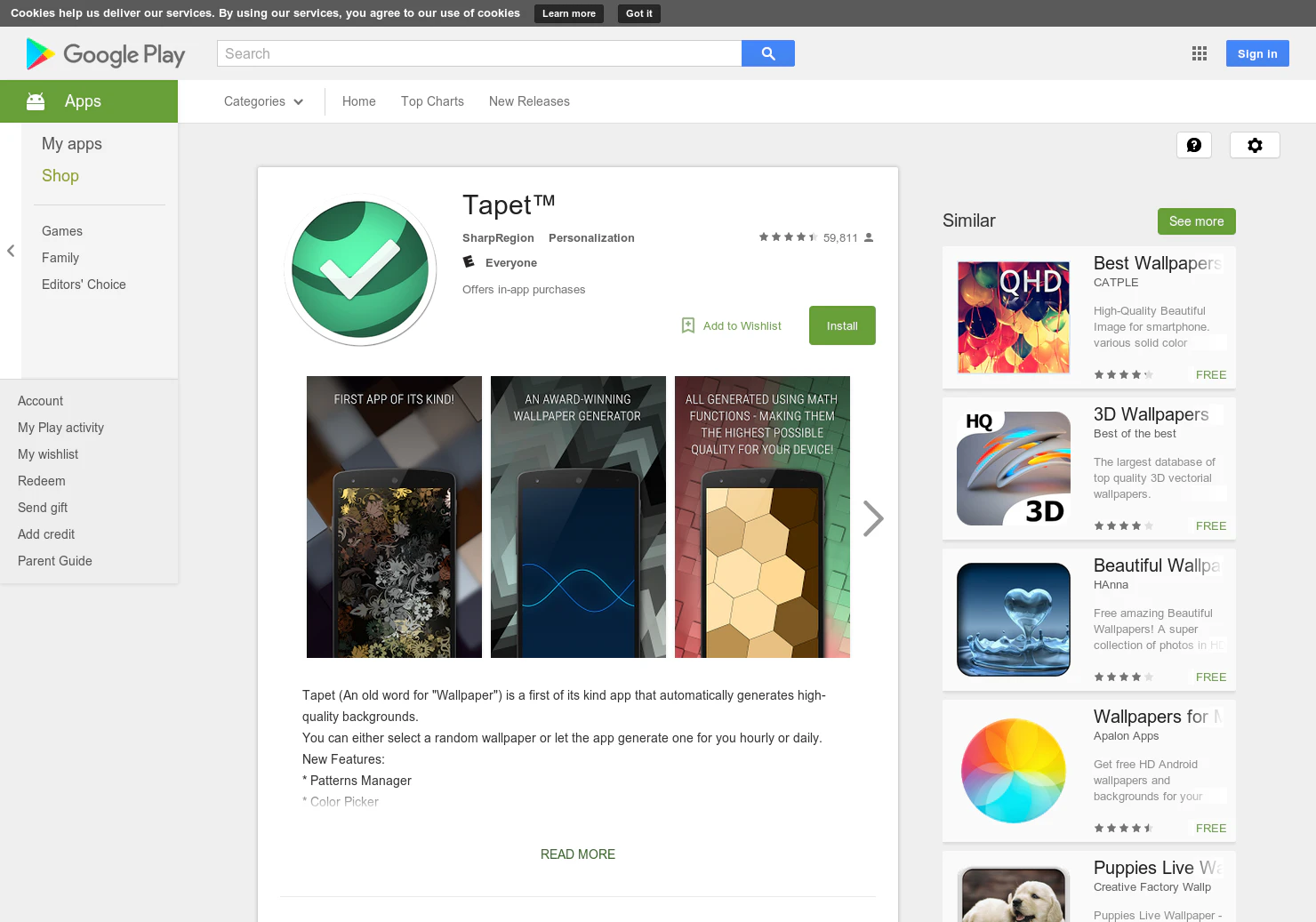
Task: Open Award-Winning Wallpaper Generator screenshot
Action: click(x=578, y=517)
